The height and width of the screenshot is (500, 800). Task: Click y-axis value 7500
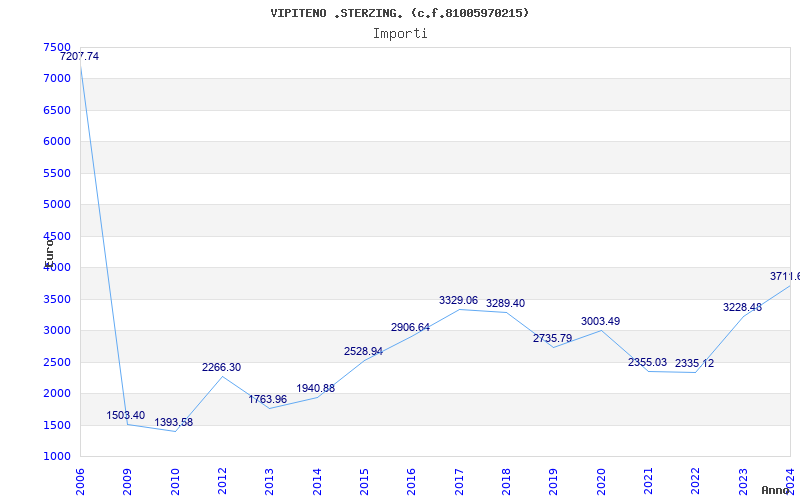click(x=57, y=47)
